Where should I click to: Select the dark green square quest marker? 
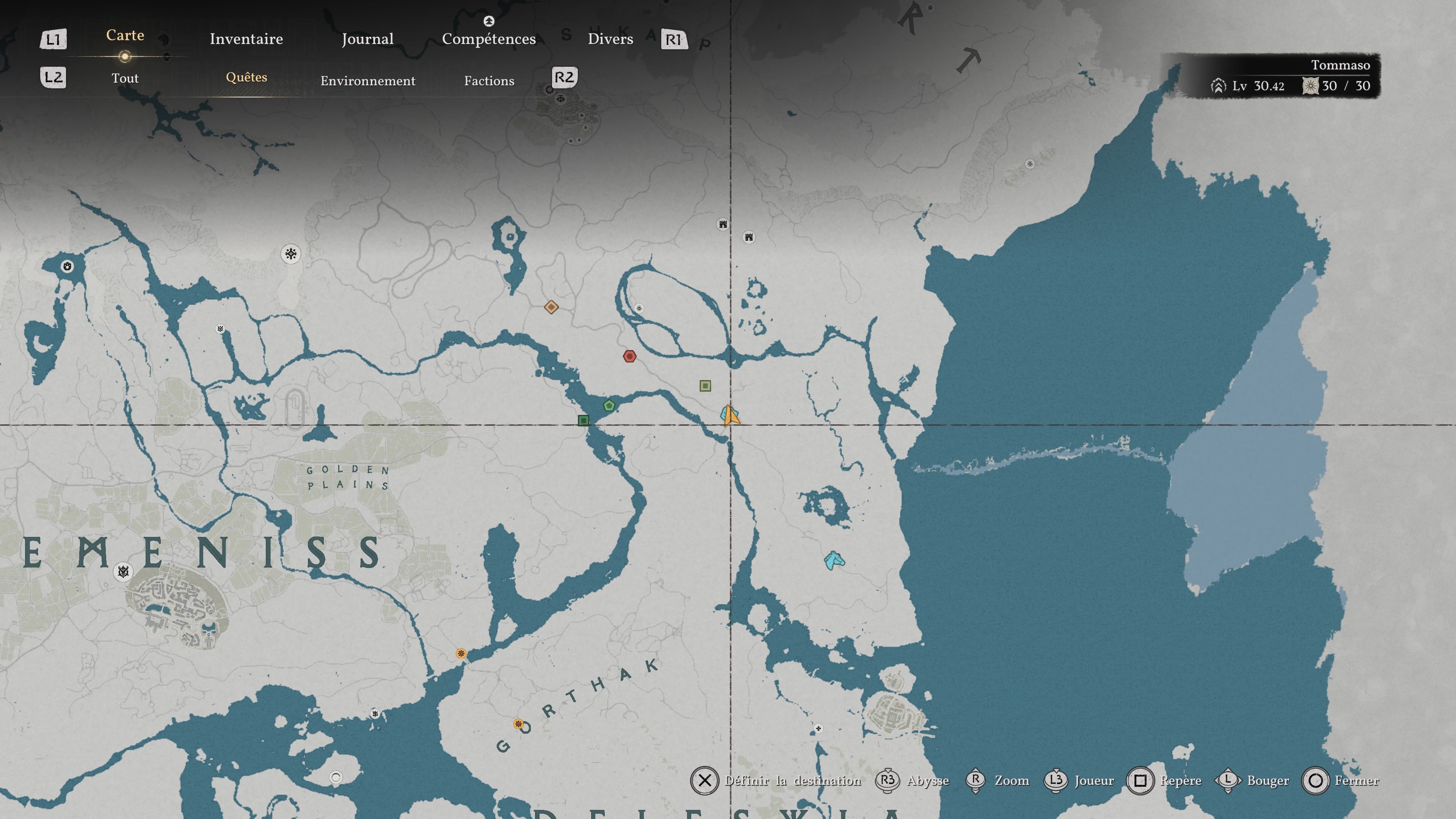pos(584,420)
